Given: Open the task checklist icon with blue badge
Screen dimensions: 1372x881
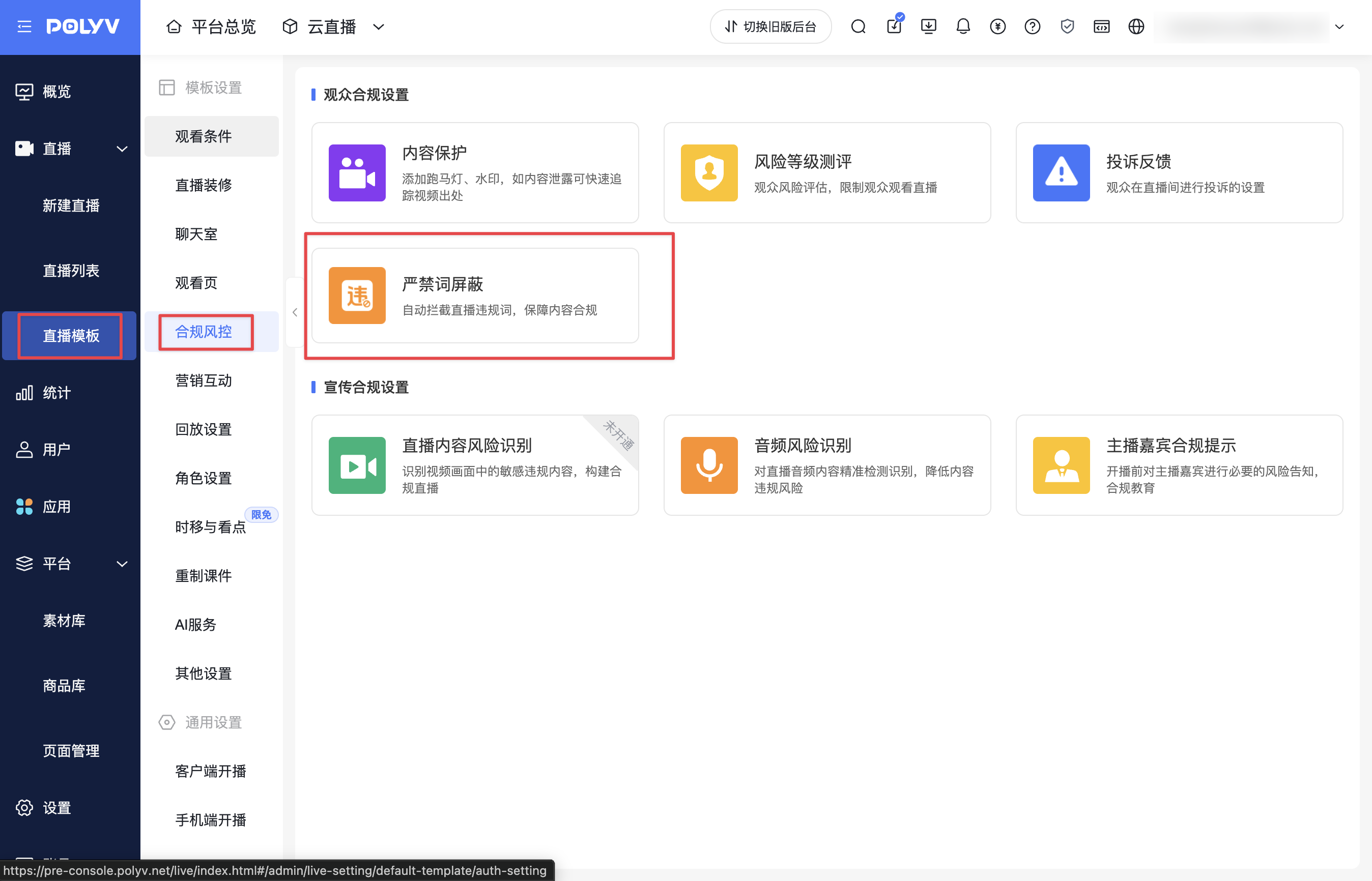Looking at the screenshot, I should coord(895,25).
